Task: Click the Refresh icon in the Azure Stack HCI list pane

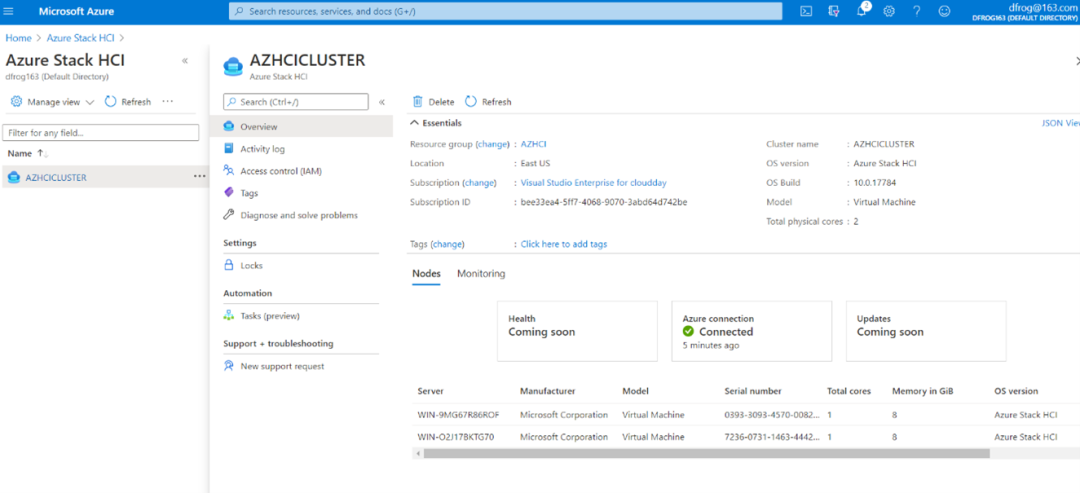Action: (110, 101)
